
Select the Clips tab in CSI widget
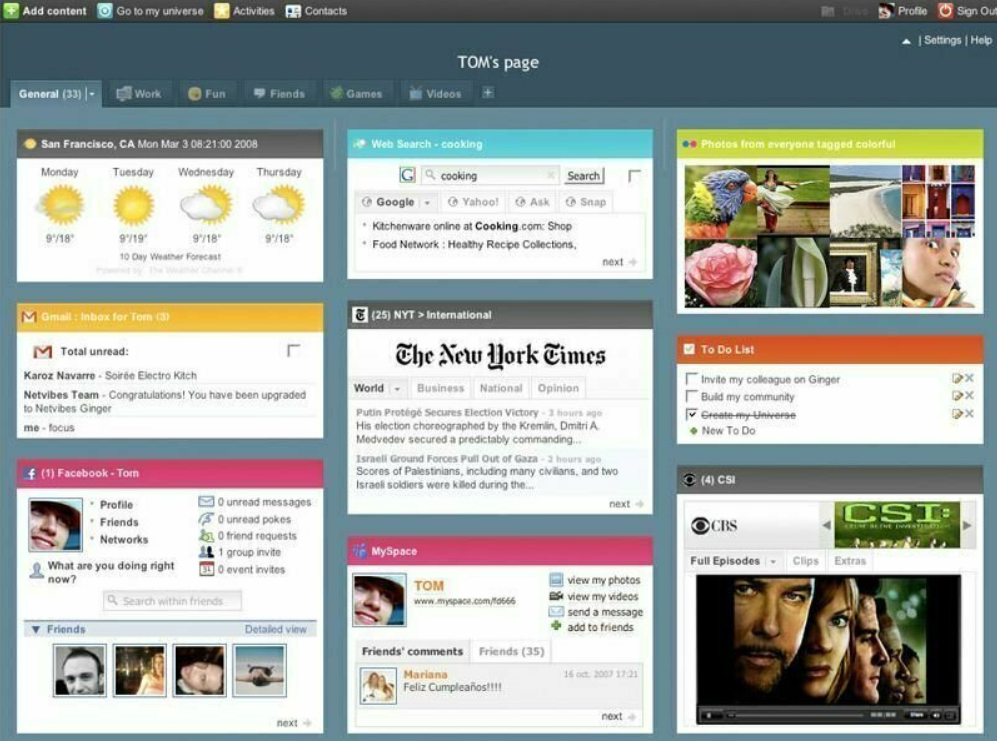(806, 561)
